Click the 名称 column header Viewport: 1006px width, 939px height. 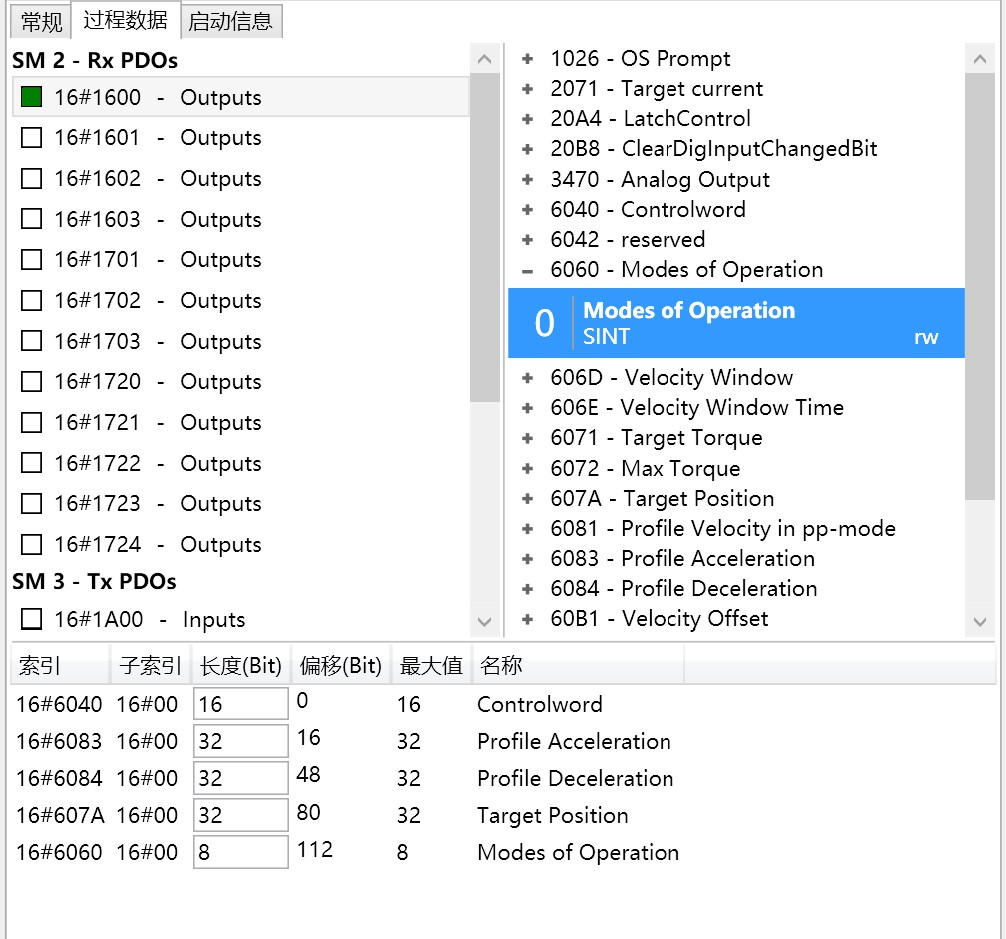(x=500, y=666)
